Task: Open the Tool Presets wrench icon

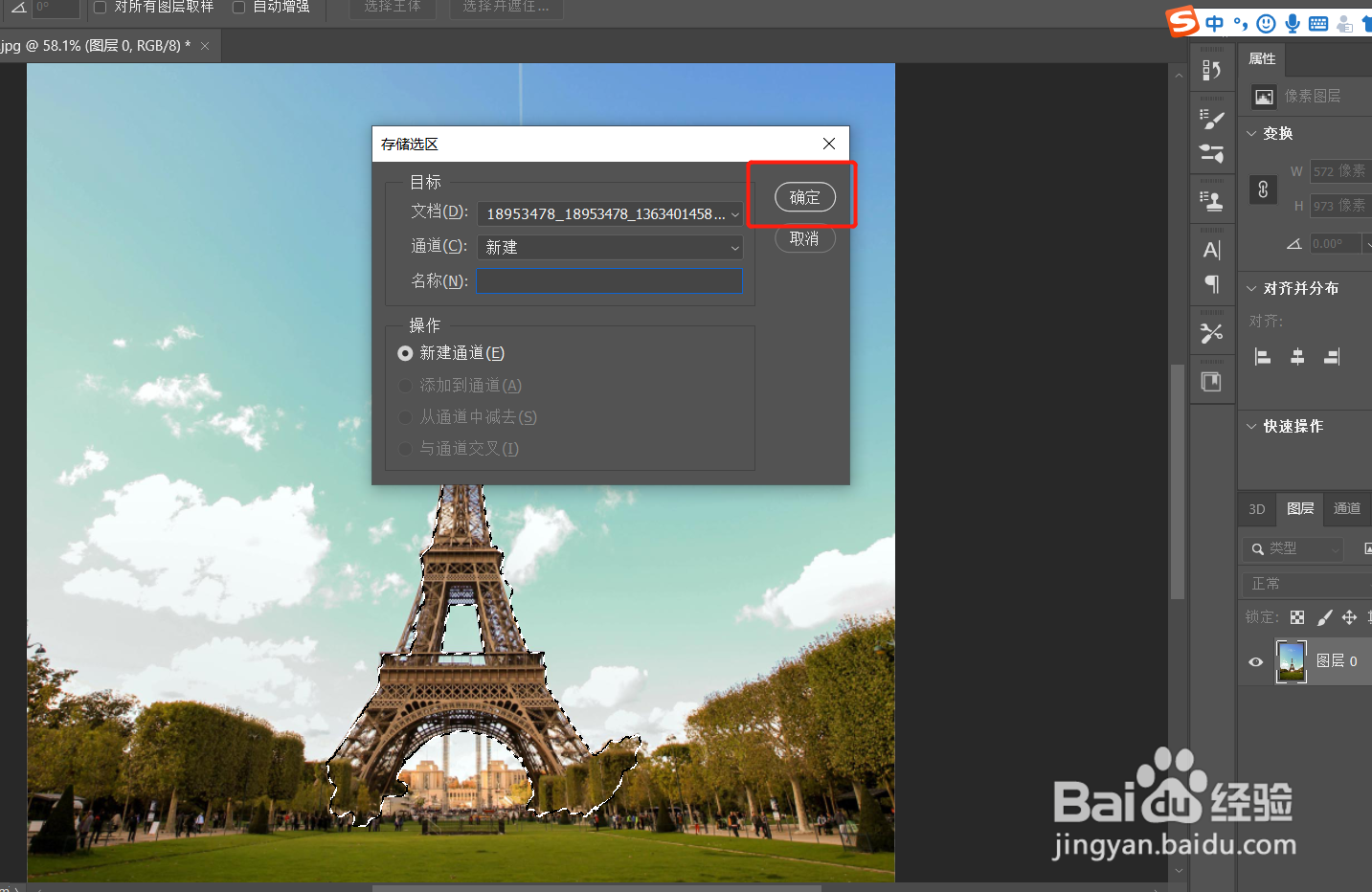Action: pos(1211,333)
